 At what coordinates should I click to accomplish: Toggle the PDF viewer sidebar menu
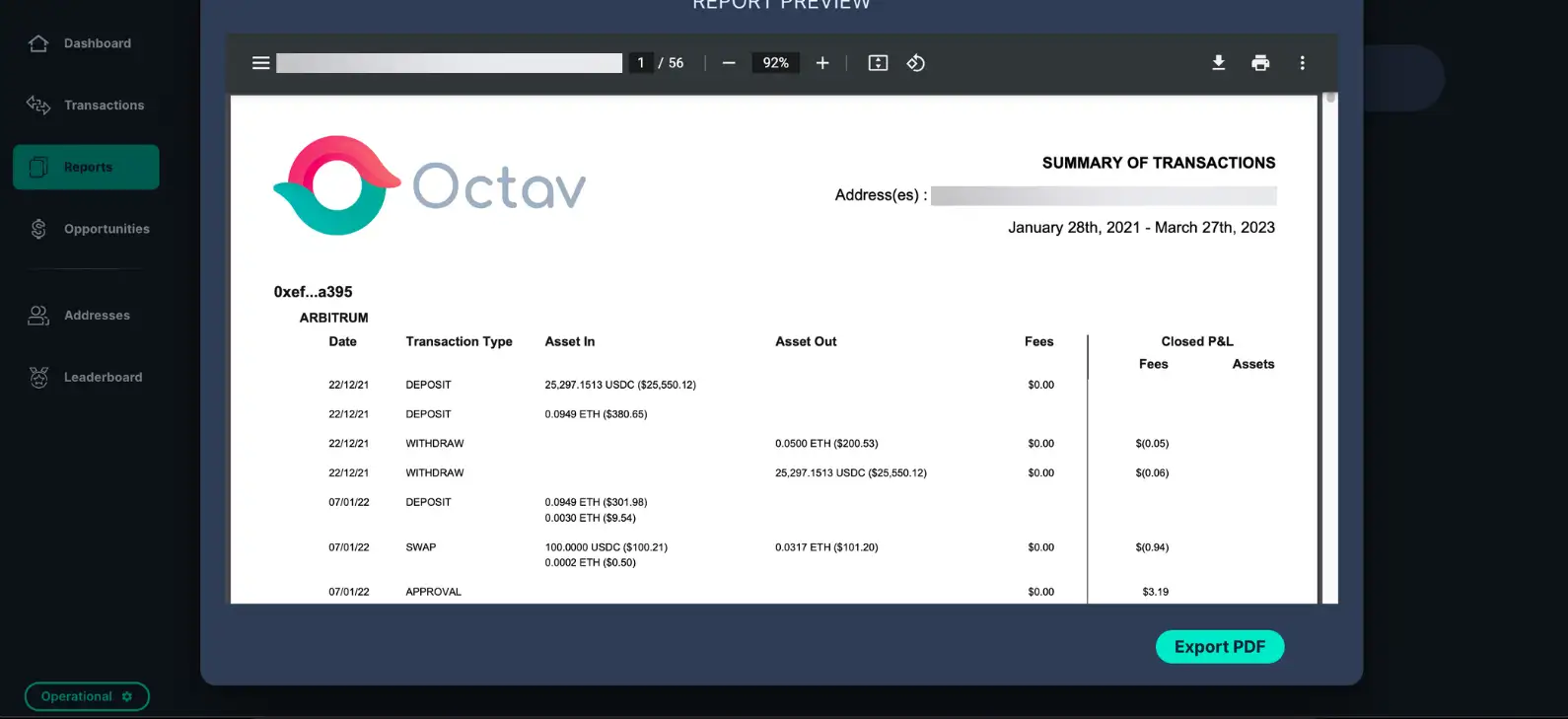(260, 63)
